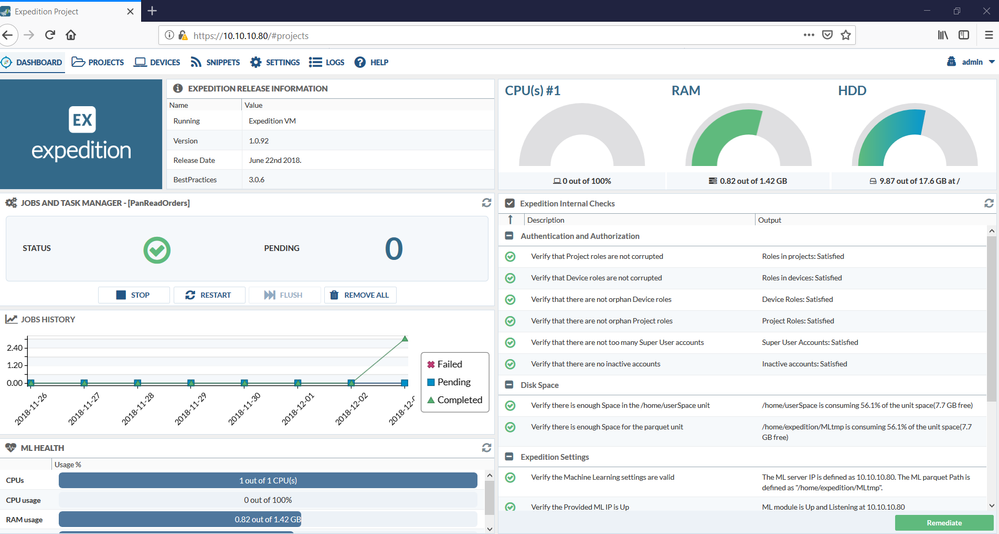The image size is (999, 534).
Task: Click the Restart jobs button
Action: pyautogui.click(x=208, y=295)
